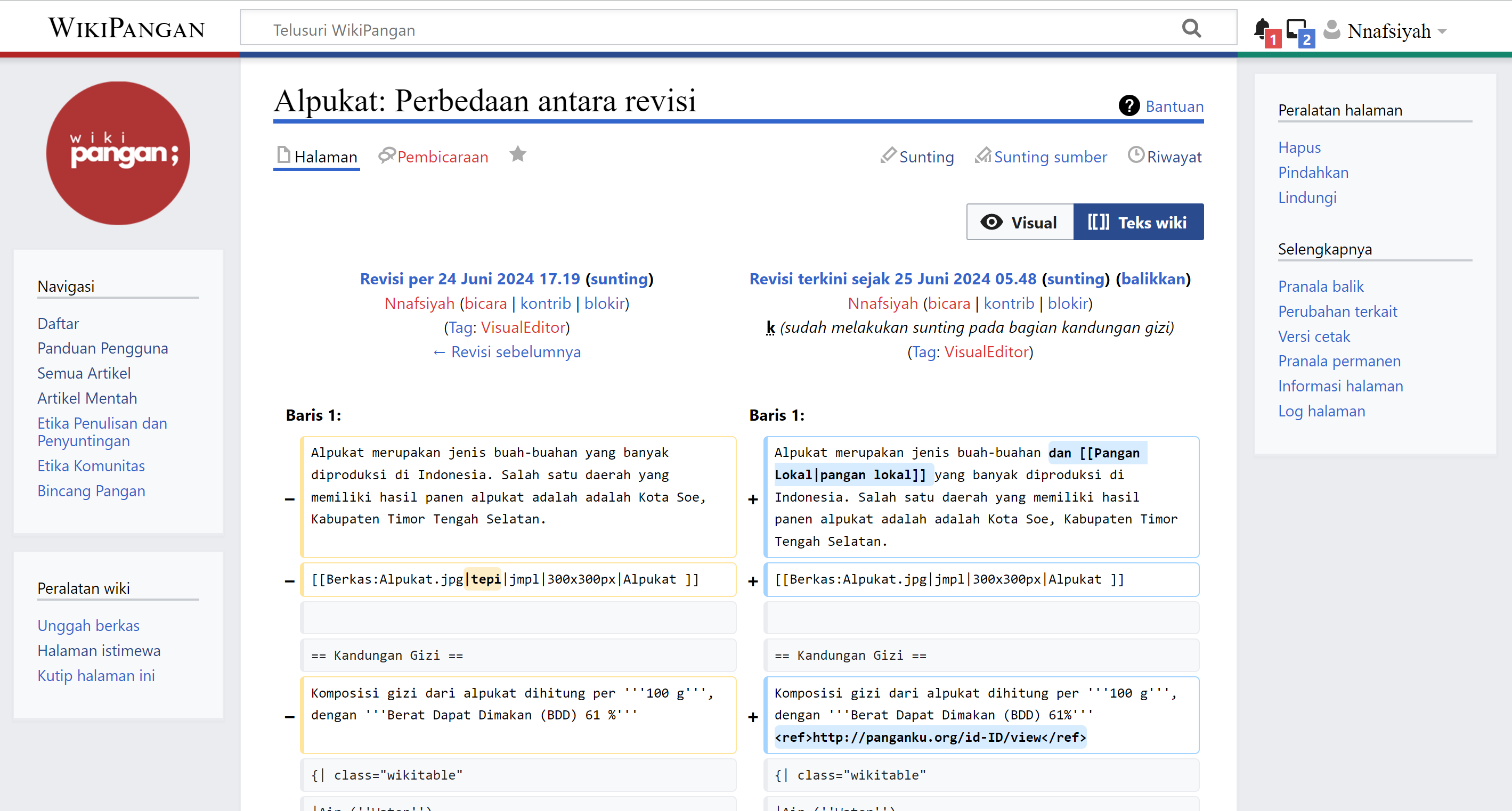1512x811 pixels.
Task: Click Pranala permanen in right panel
Action: click(1339, 361)
